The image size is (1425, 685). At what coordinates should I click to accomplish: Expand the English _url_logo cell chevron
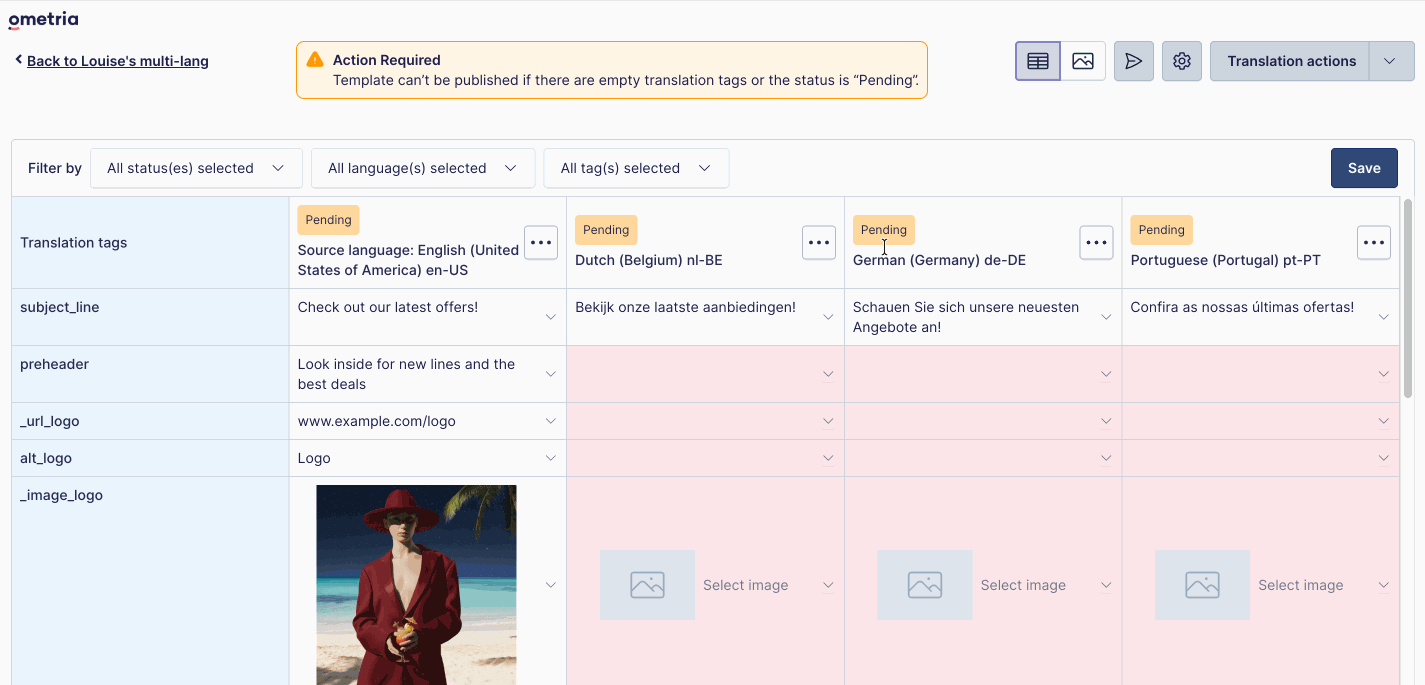tap(550, 421)
